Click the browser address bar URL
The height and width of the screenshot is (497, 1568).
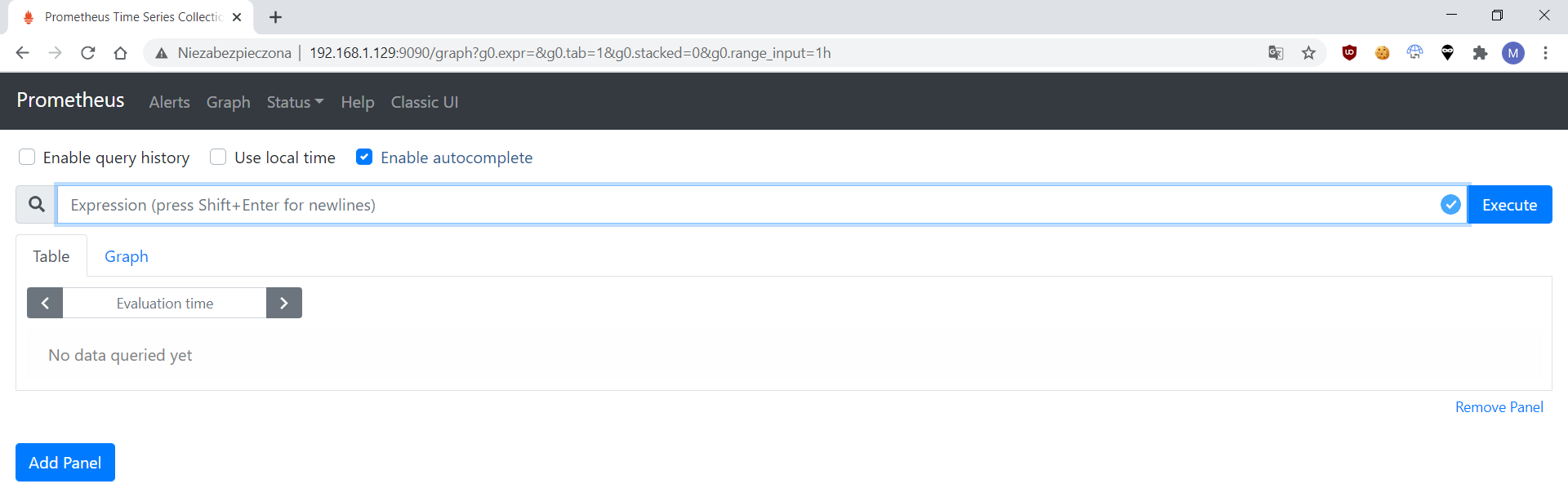tap(570, 53)
